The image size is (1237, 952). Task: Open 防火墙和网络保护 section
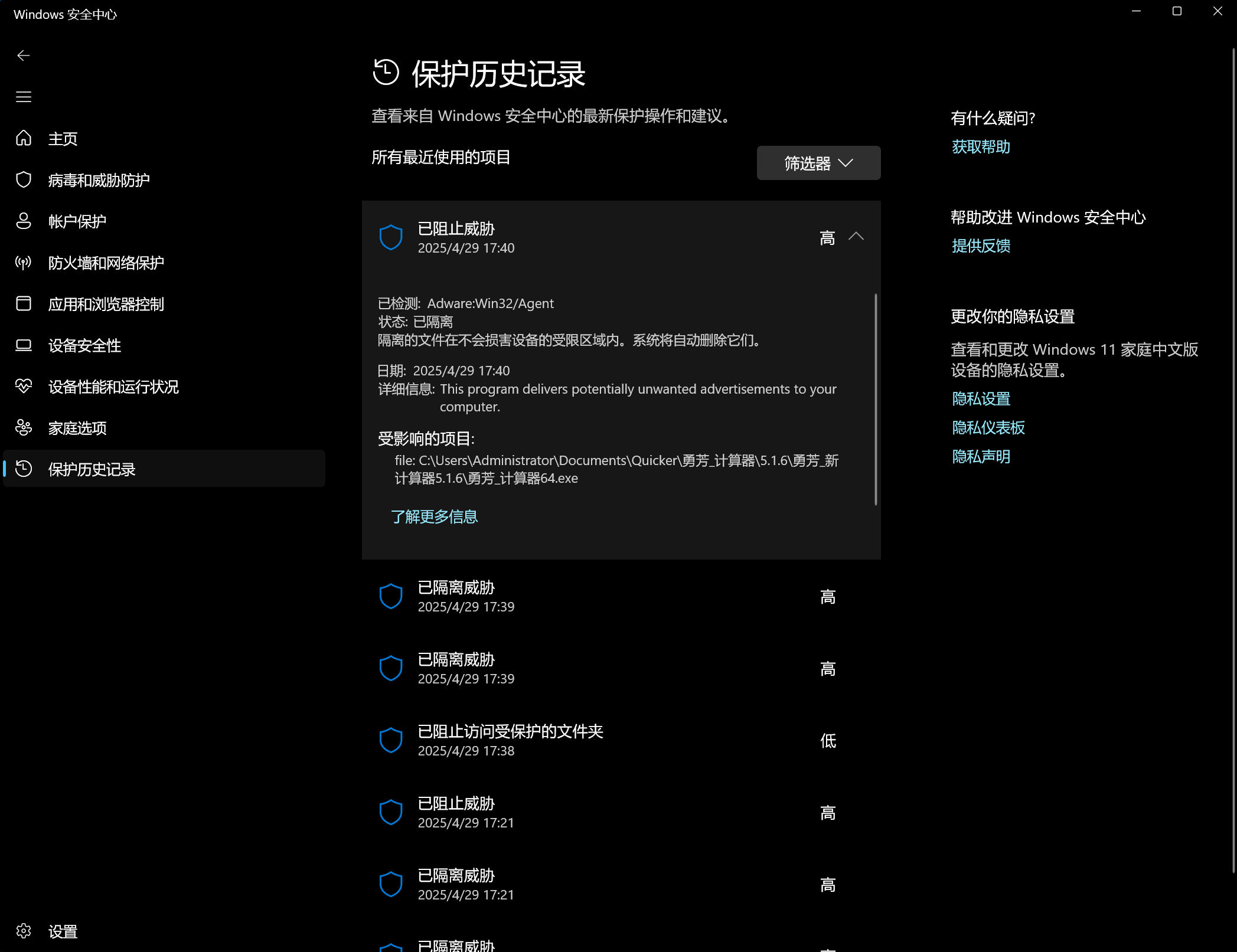[x=164, y=262]
